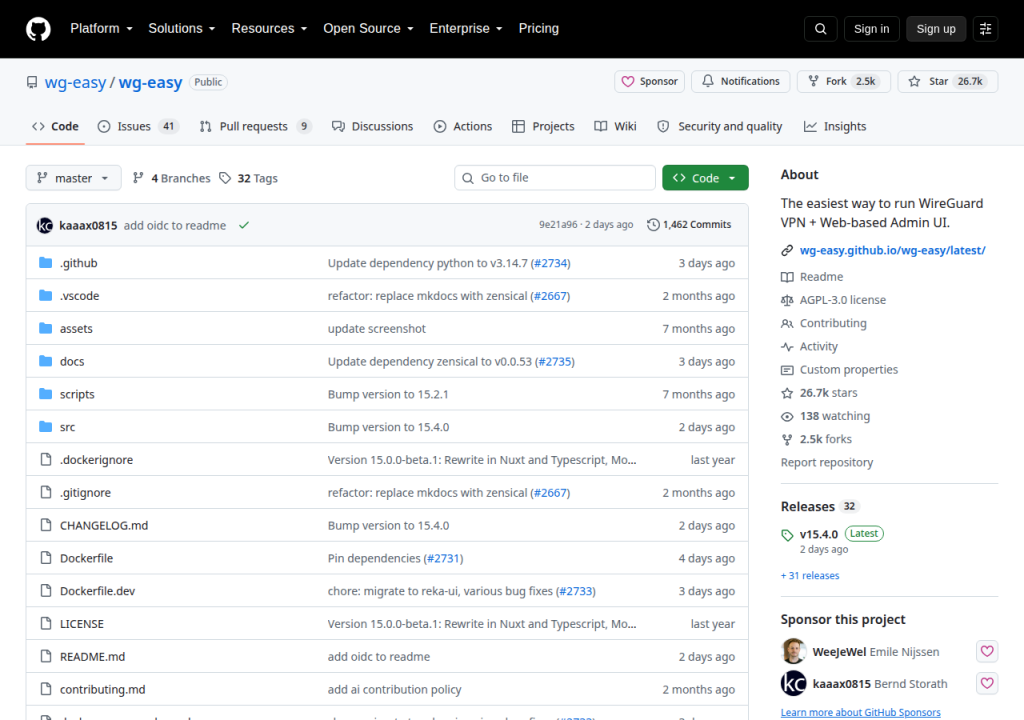The height and width of the screenshot is (720, 1024).
Task: Open the green Code dropdown button
Action: [x=705, y=178]
